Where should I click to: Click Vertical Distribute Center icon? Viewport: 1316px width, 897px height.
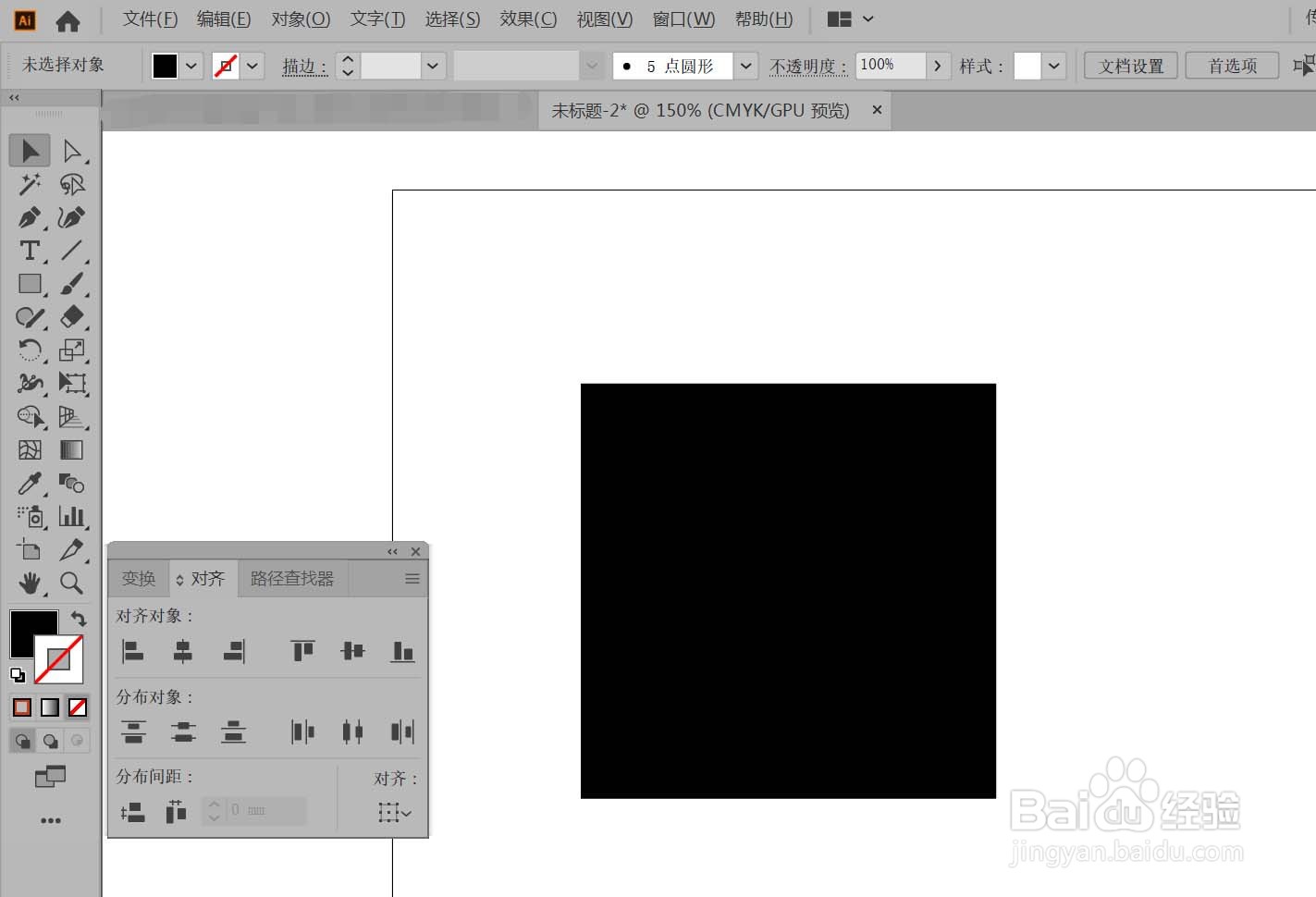click(183, 732)
